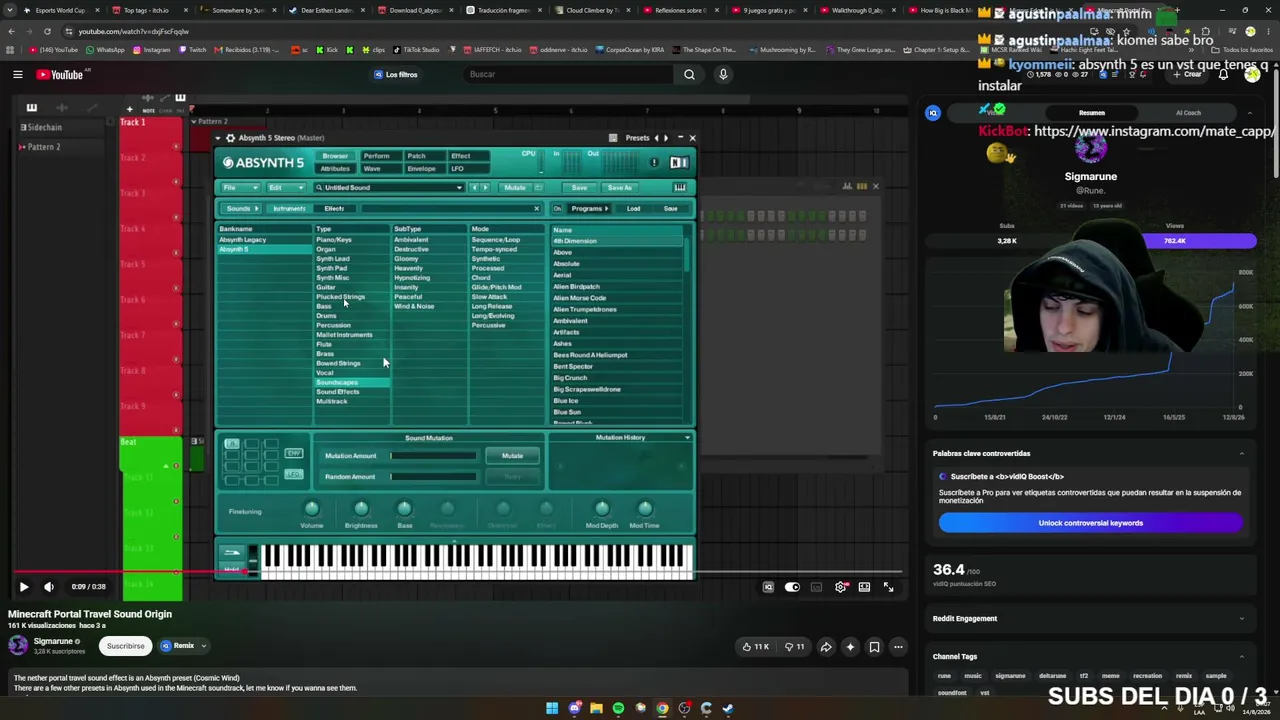Play the video
The image size is (1280, 720).
24,587
